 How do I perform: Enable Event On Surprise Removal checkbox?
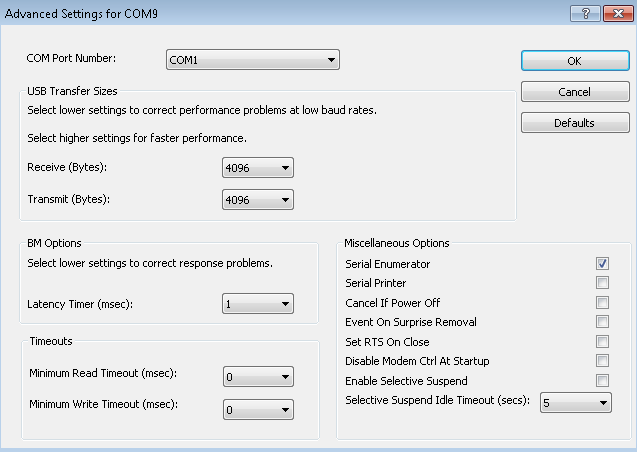[x=602, y=322]
